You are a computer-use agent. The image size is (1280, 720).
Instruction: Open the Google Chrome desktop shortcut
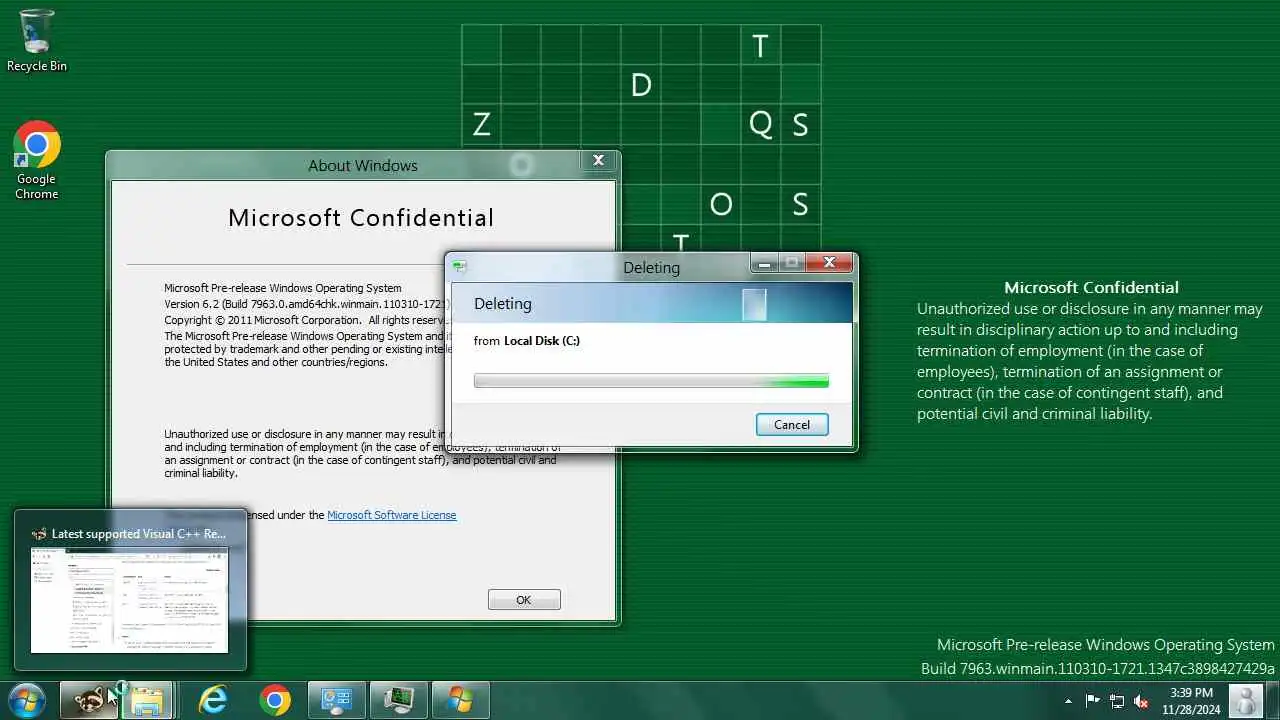click(x=37, y=160)
